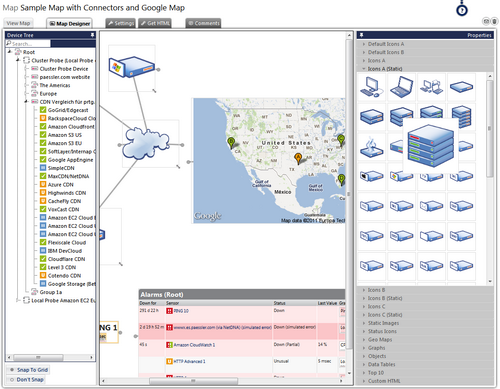Open the Settings tab
Screen dimensions: 500x389
coord(121,23)
